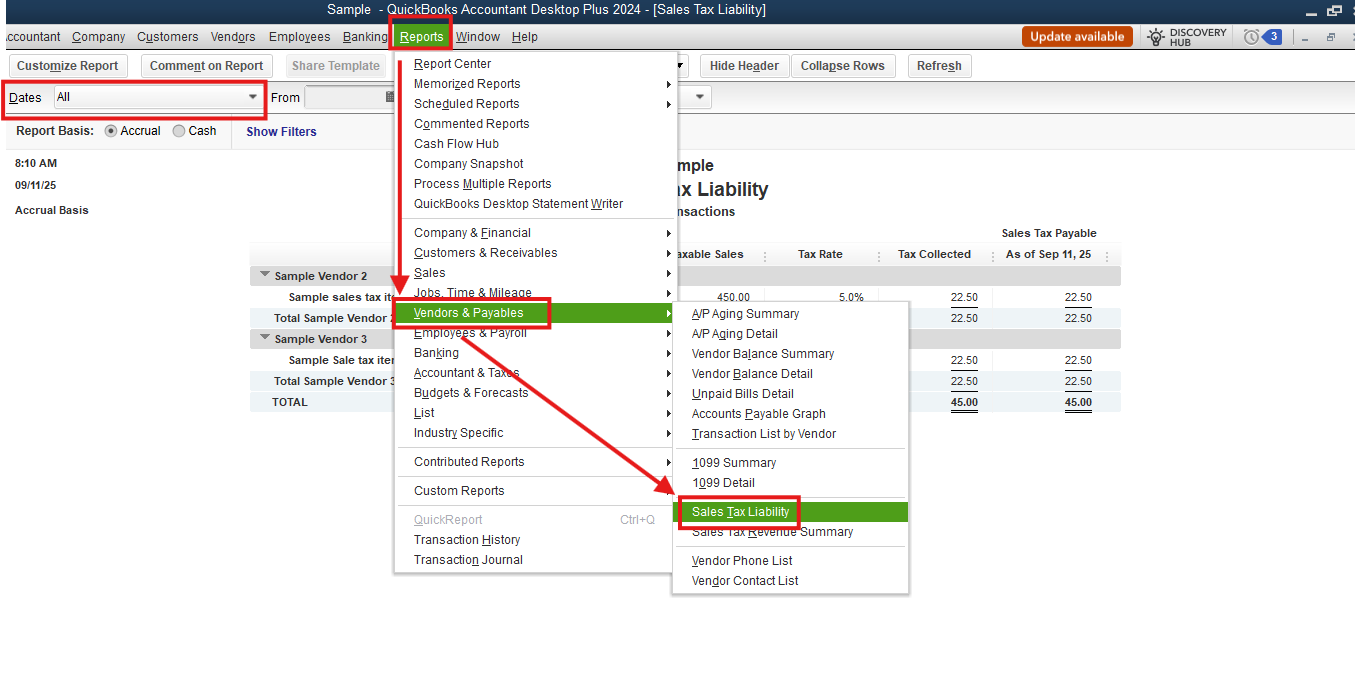The image size is (1355, 693).
Task: Click the Show Filters link
Action: (281, 132)
